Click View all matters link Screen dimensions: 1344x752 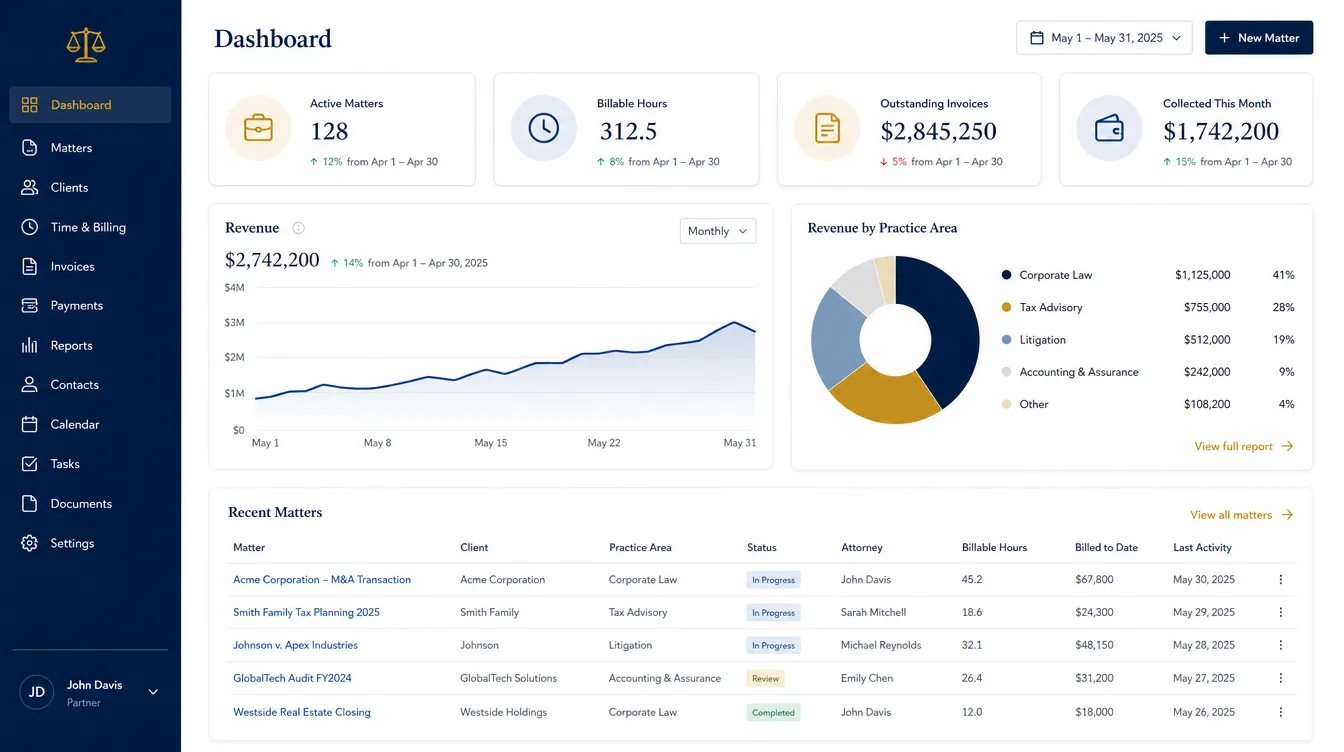click(1241, 515)
